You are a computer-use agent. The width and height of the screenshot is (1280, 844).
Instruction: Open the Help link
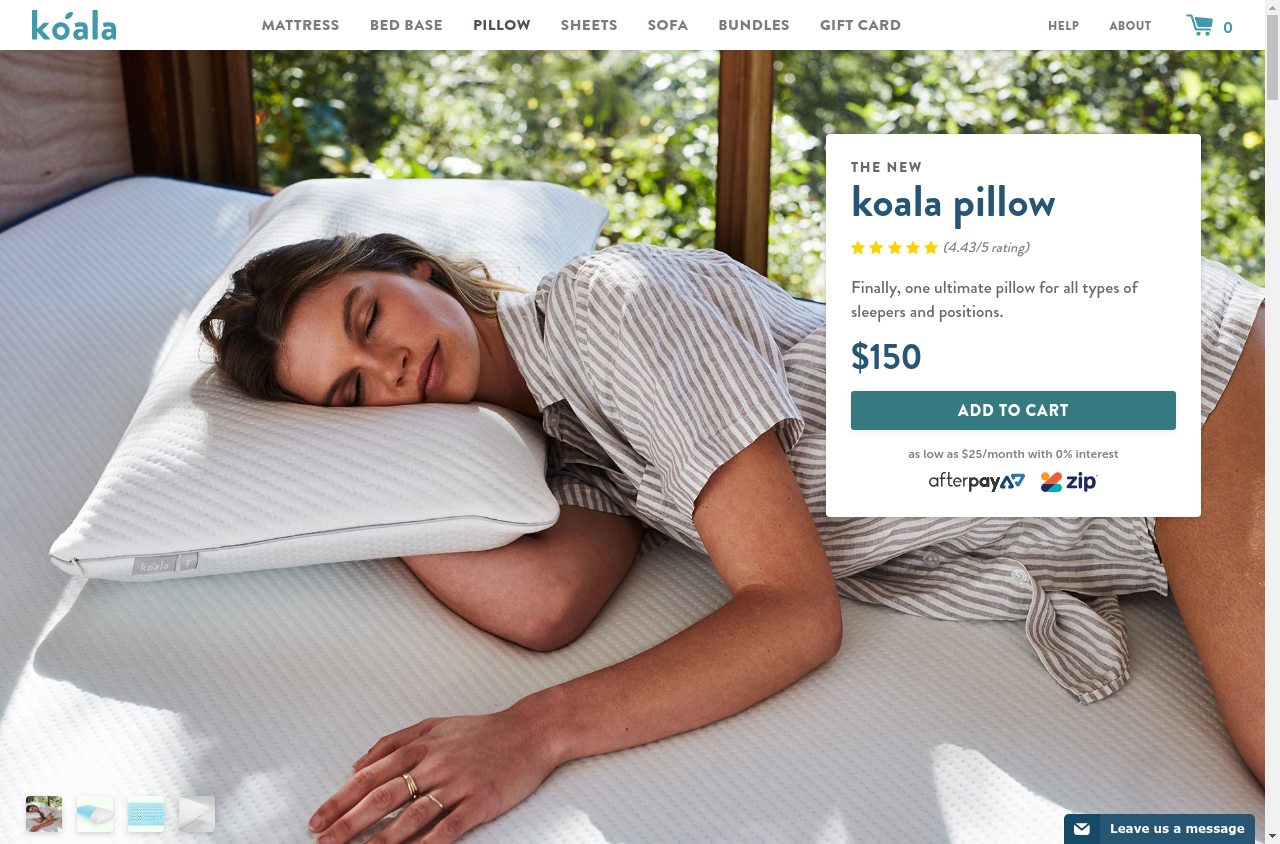click(1063, 26)
